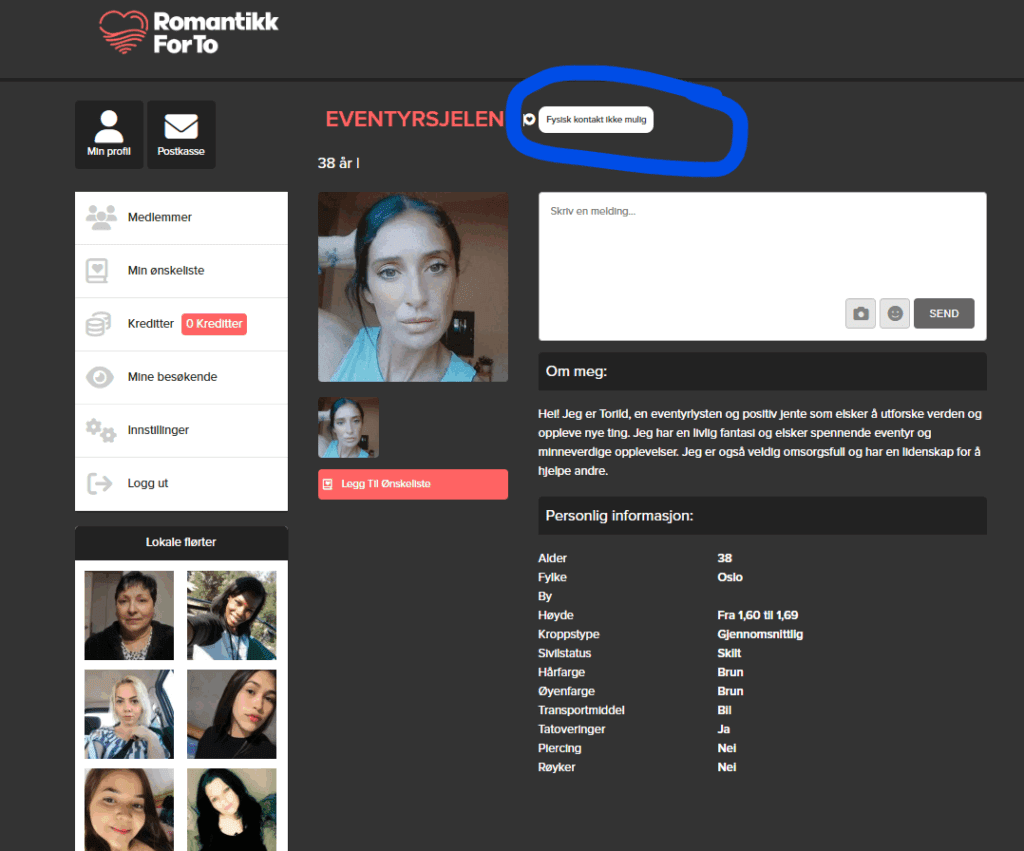Click the Medlemmer group icon

pyautogui.click(x=101, y=217)
